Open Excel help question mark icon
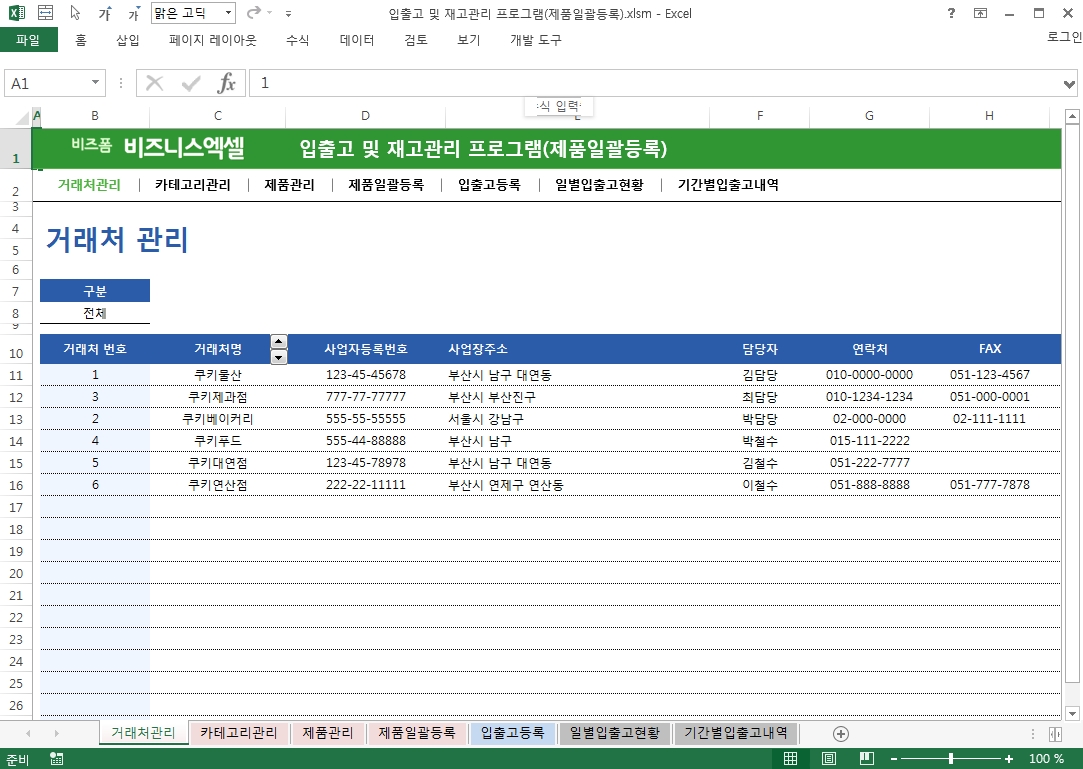Image resolution: width=1083 pixels, height=769 pixels. [x=950, y=14]
